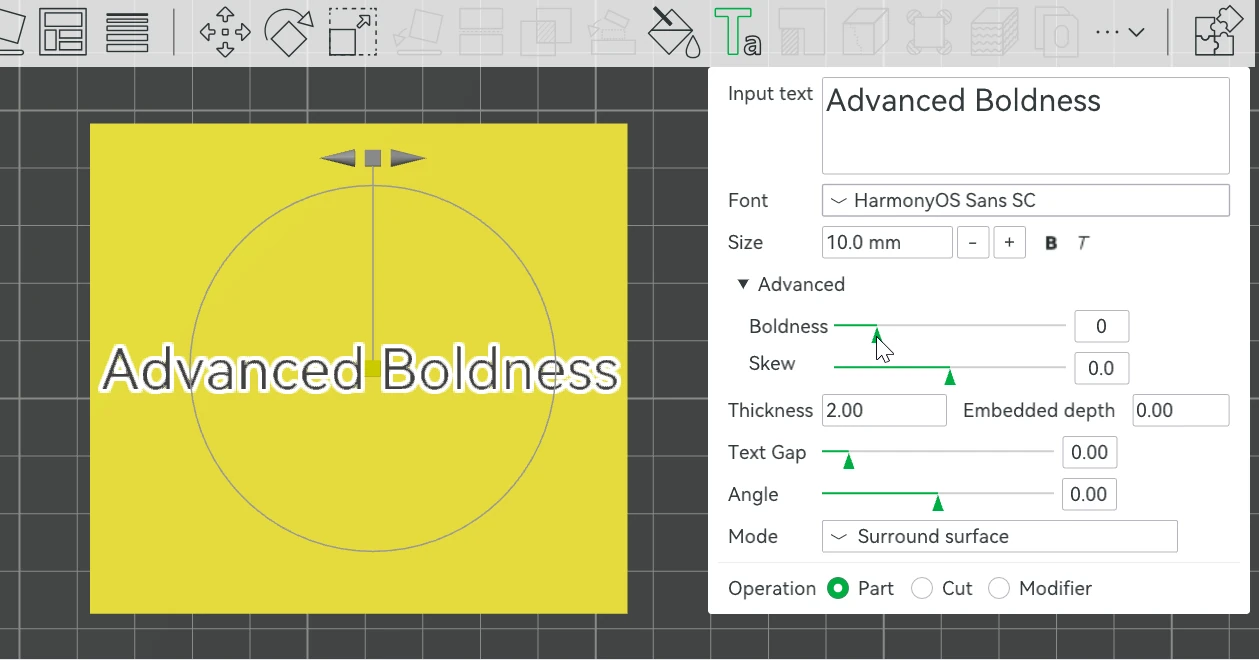The height and width of the screenshot is (660, 1259).
Task: Click the Boldness value field
Action: 1101,326
